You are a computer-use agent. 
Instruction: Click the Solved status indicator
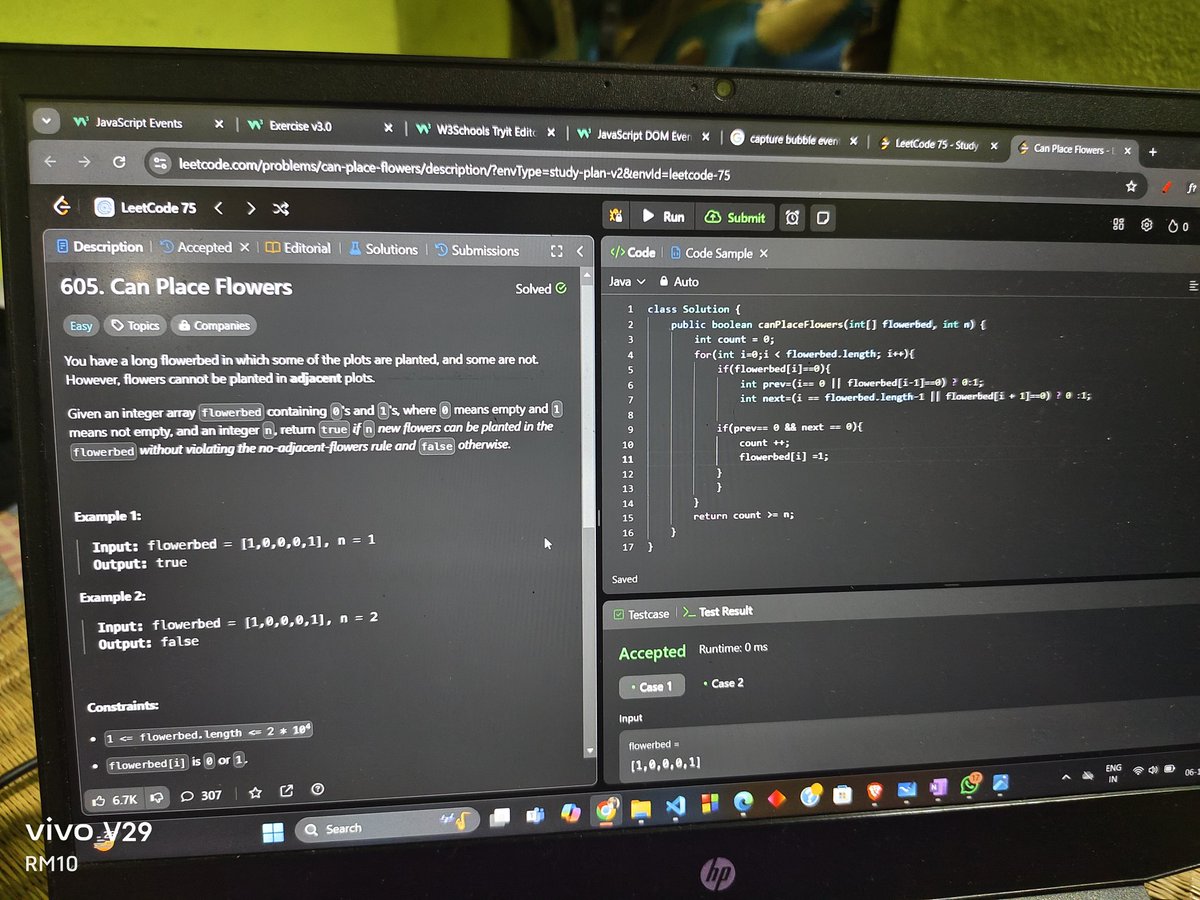click(x=540, y=289)
